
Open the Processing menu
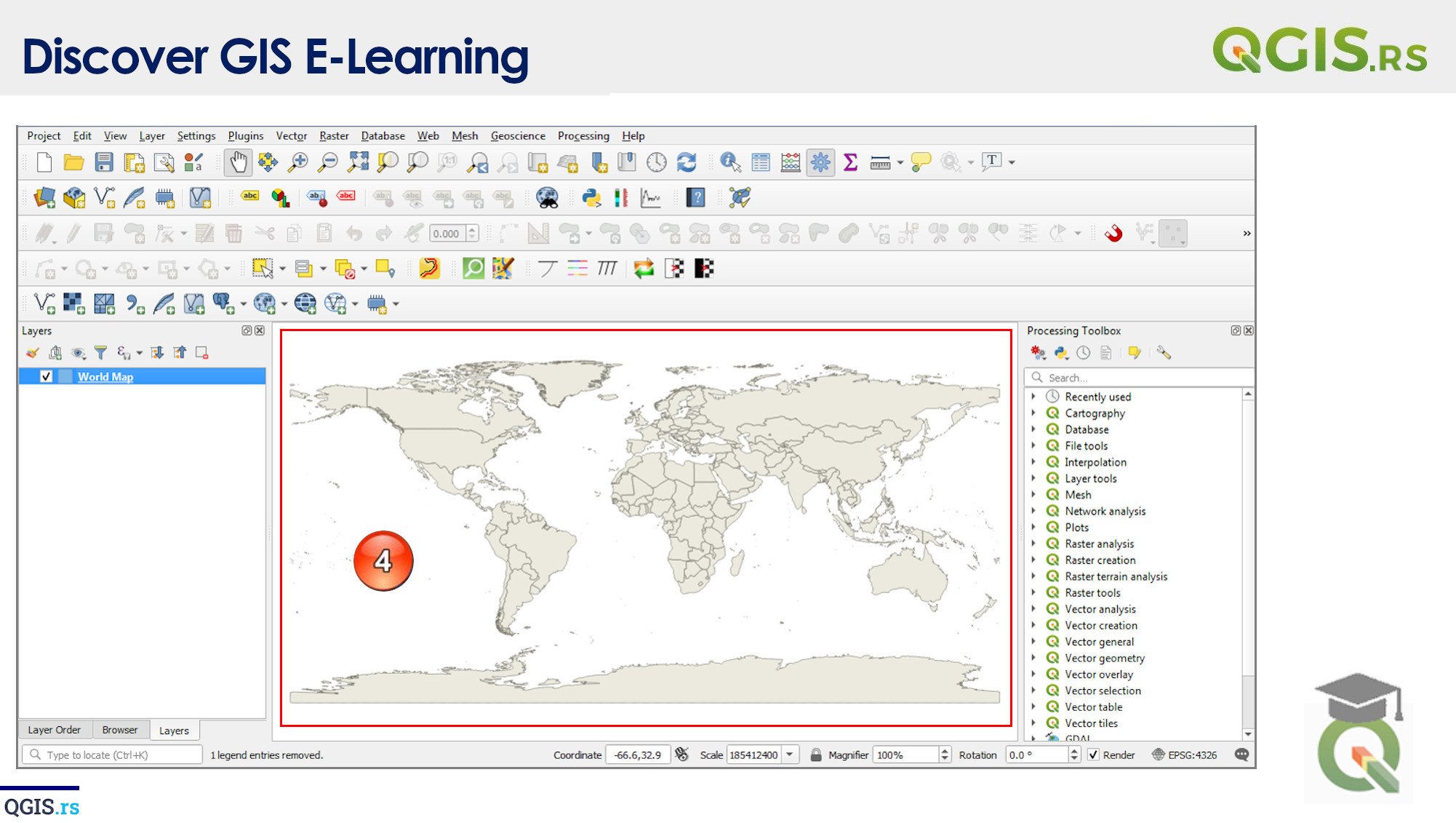coord(583,136)
